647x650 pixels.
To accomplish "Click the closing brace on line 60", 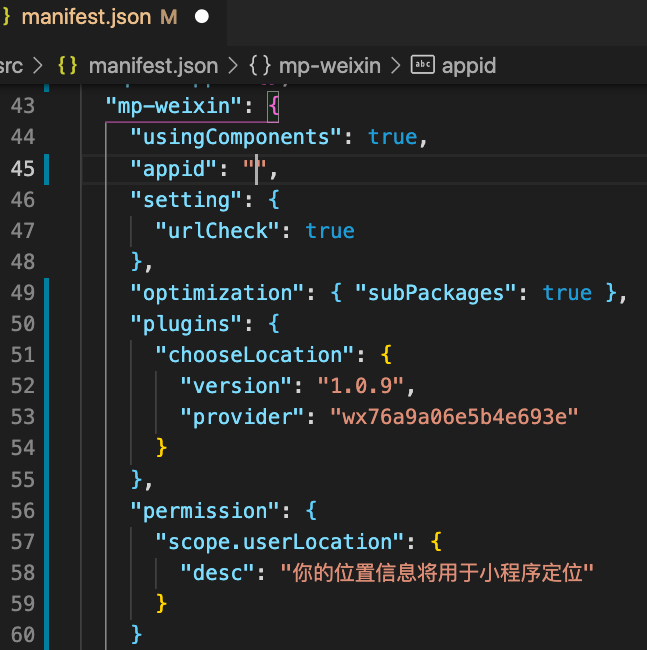I will [136, 635].
